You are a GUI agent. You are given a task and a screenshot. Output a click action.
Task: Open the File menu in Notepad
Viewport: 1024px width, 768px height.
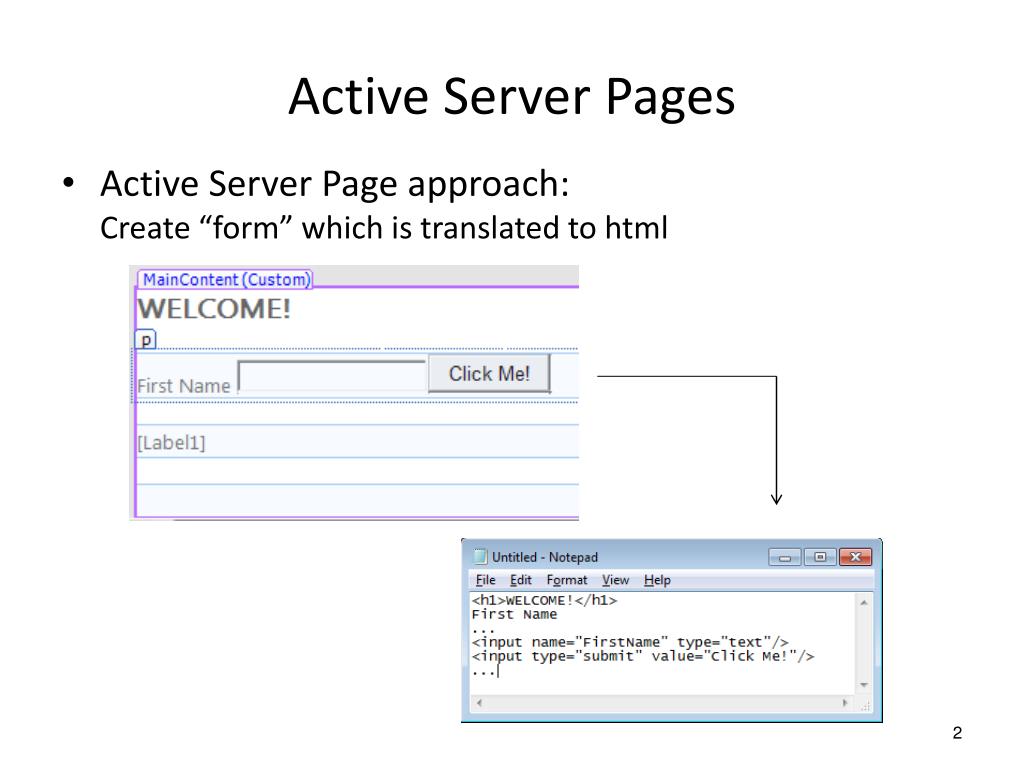coord(485,580)
